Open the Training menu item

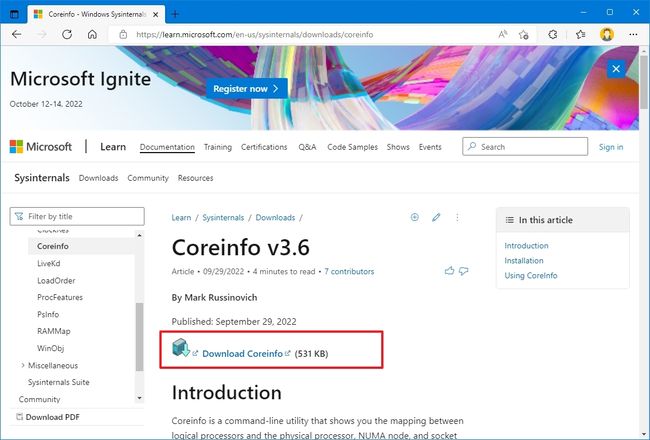pyautogui.click(x=218, y=147)
